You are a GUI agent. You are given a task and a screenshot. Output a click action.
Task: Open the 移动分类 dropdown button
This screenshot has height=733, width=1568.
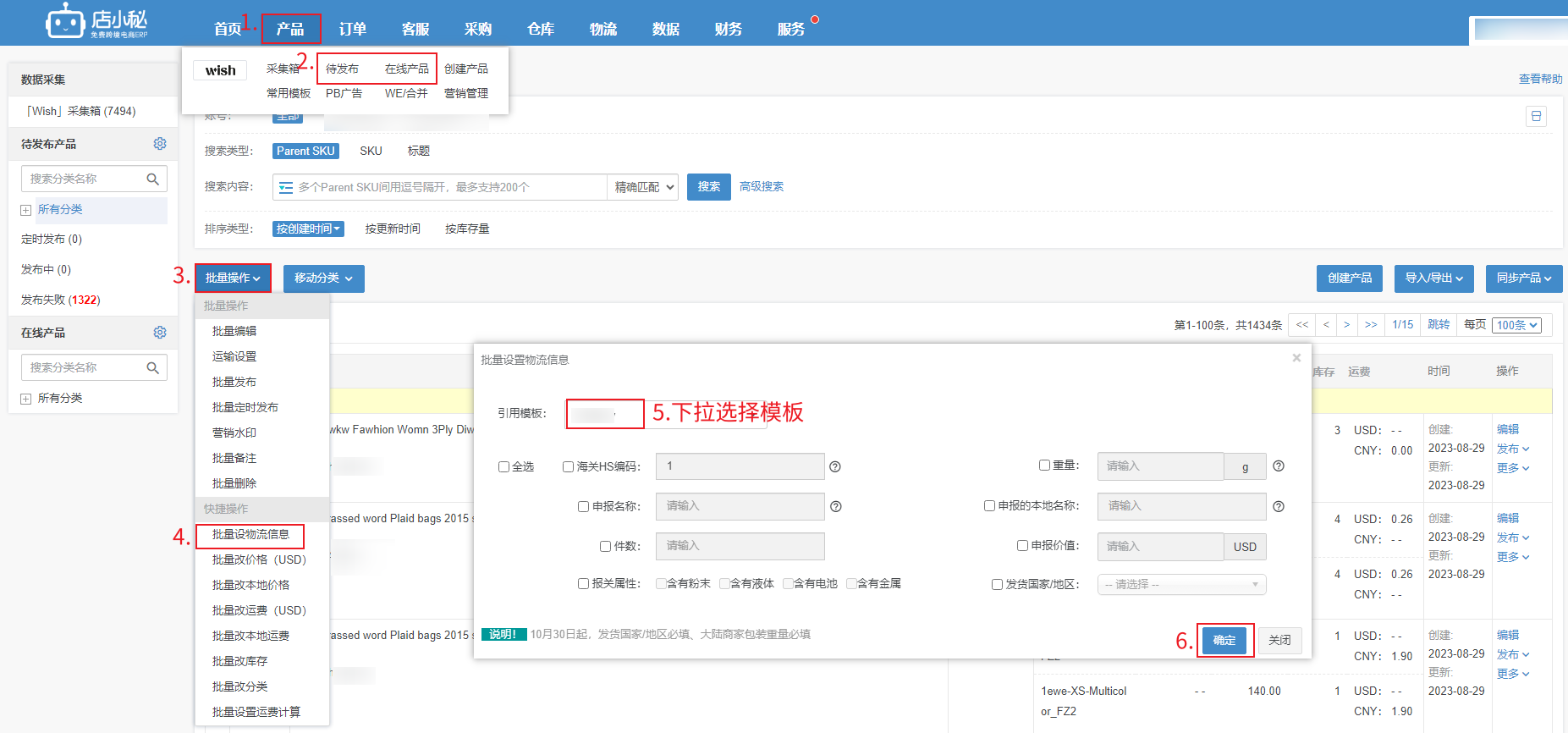click(323, 278)
